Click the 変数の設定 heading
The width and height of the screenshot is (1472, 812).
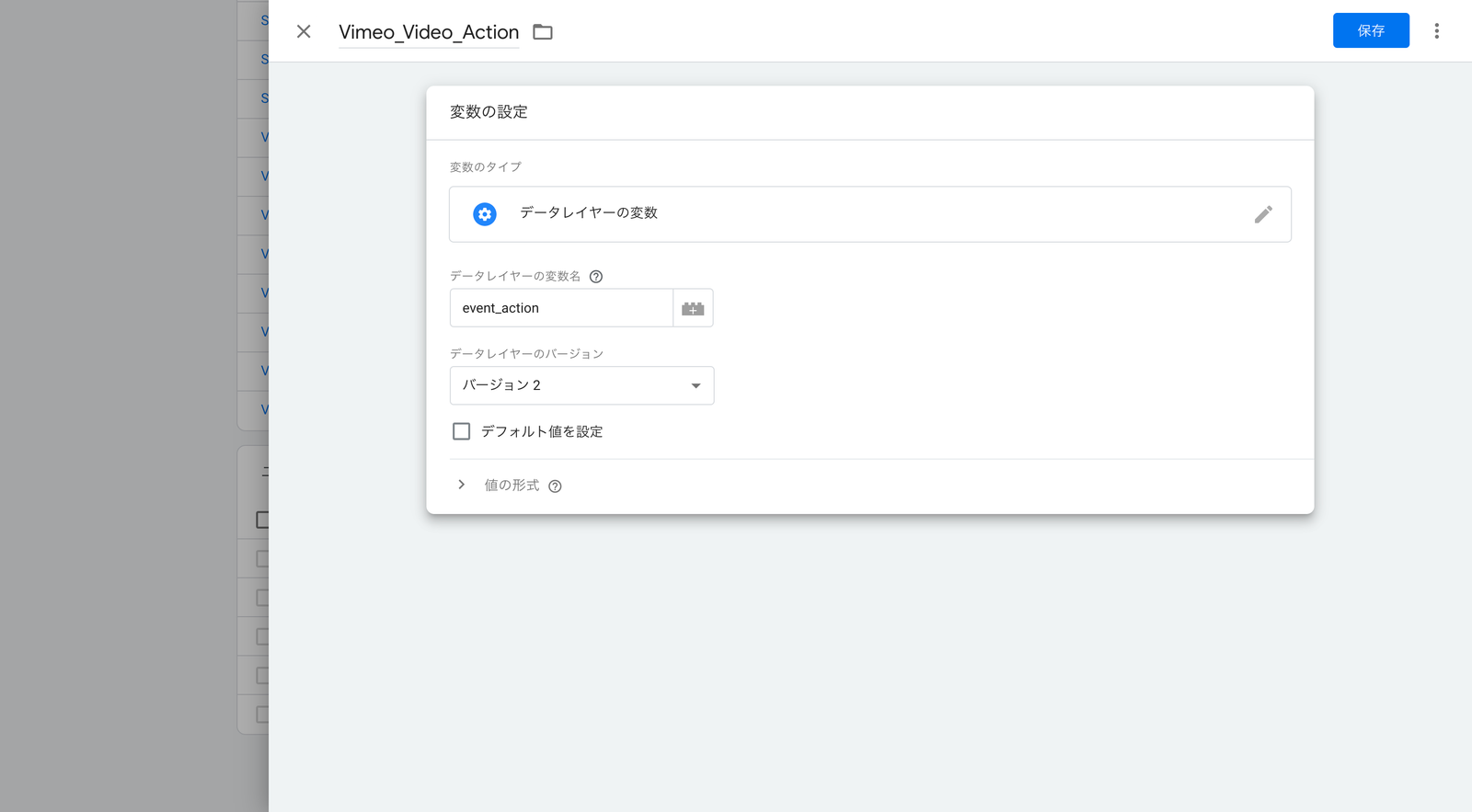coord(489,112)
